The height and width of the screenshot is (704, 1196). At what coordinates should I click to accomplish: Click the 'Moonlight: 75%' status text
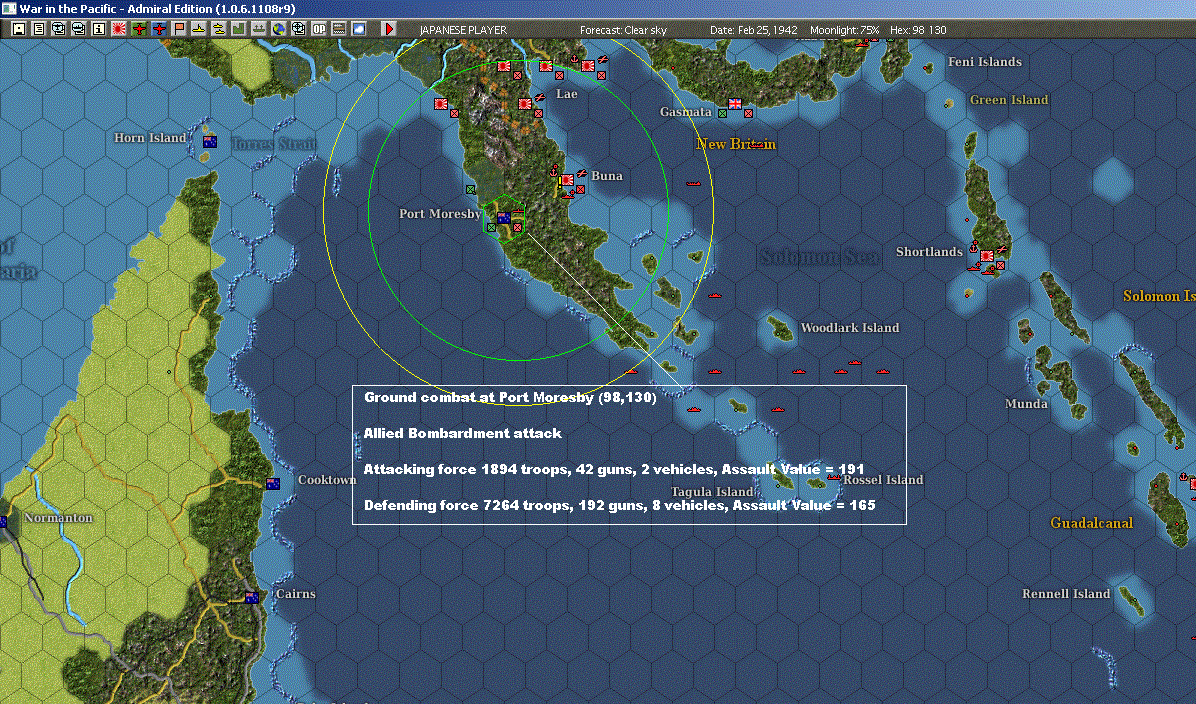click(845, 30)
